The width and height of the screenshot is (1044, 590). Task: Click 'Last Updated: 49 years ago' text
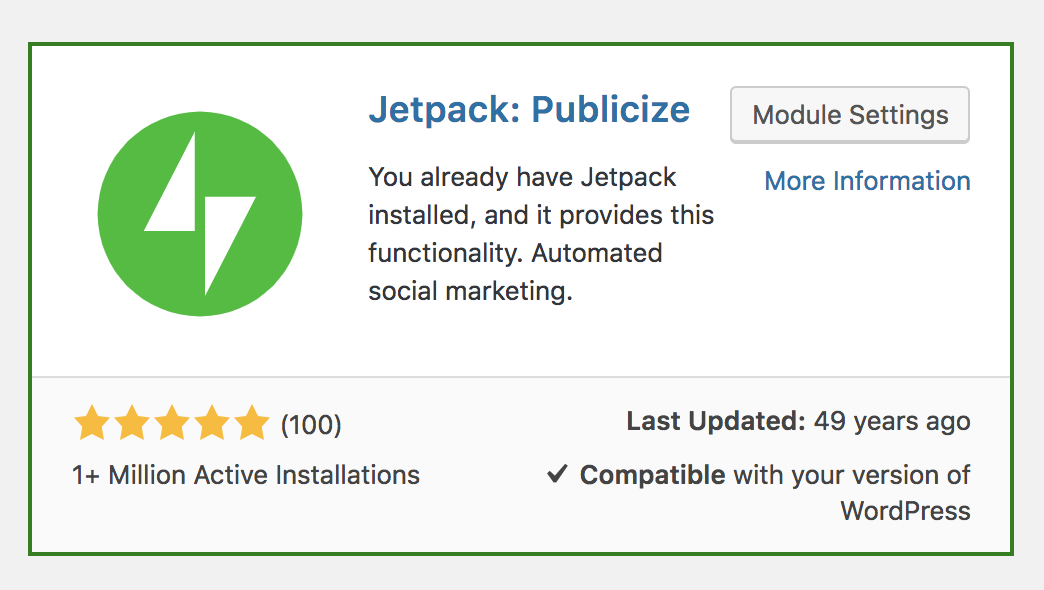(x=798, y=422)
